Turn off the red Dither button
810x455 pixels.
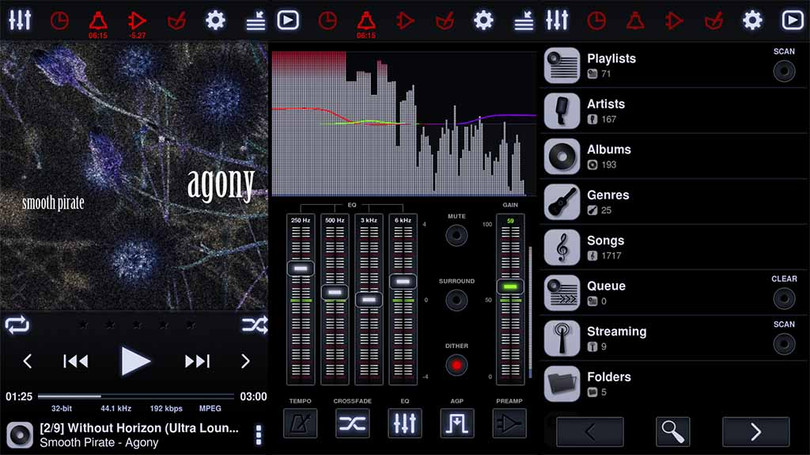point(456,365)
